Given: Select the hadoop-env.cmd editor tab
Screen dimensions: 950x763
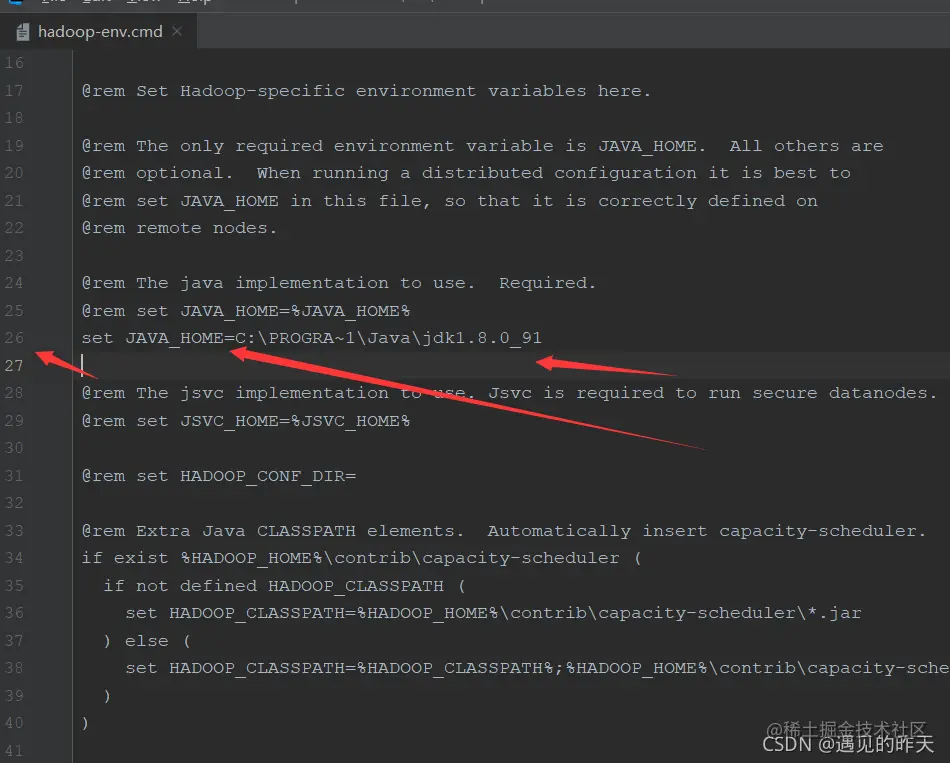Looking at the screenshot, I should click(98, 32).
